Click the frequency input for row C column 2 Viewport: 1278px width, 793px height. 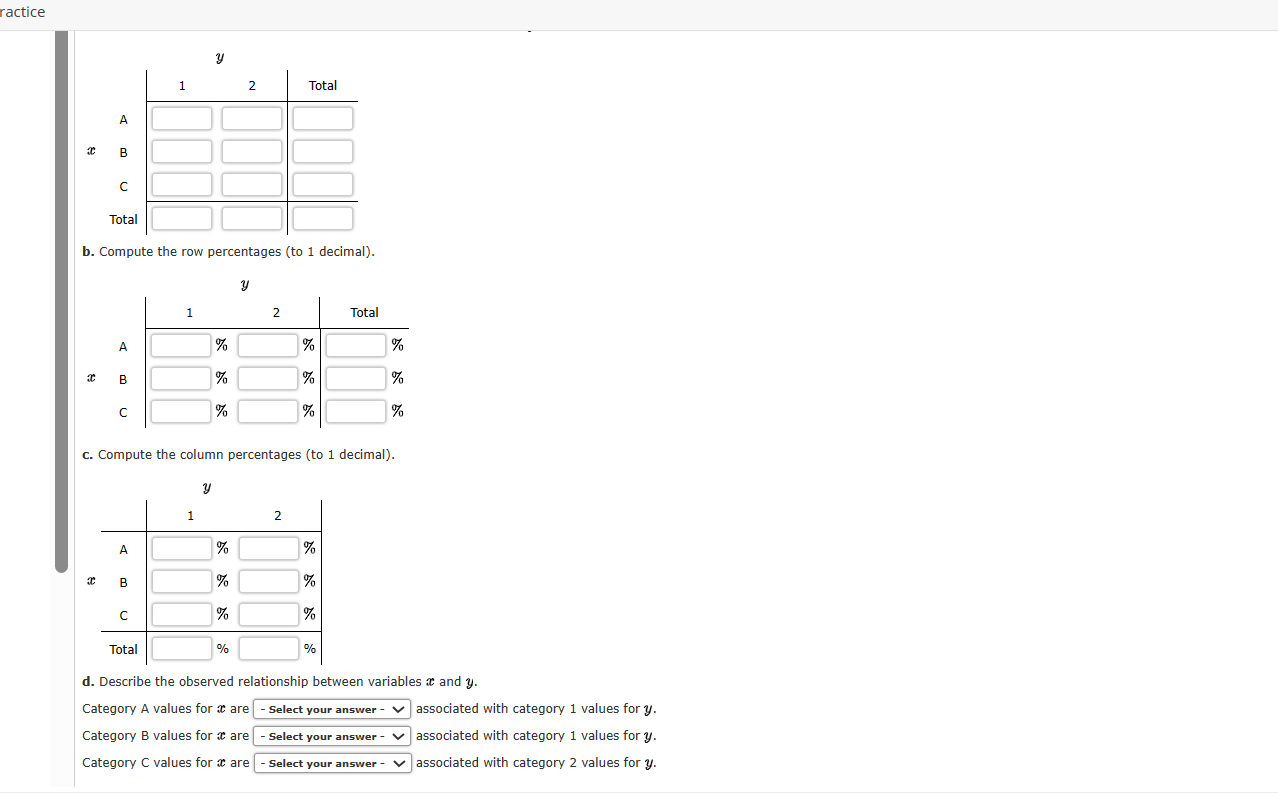pos(251,184)
